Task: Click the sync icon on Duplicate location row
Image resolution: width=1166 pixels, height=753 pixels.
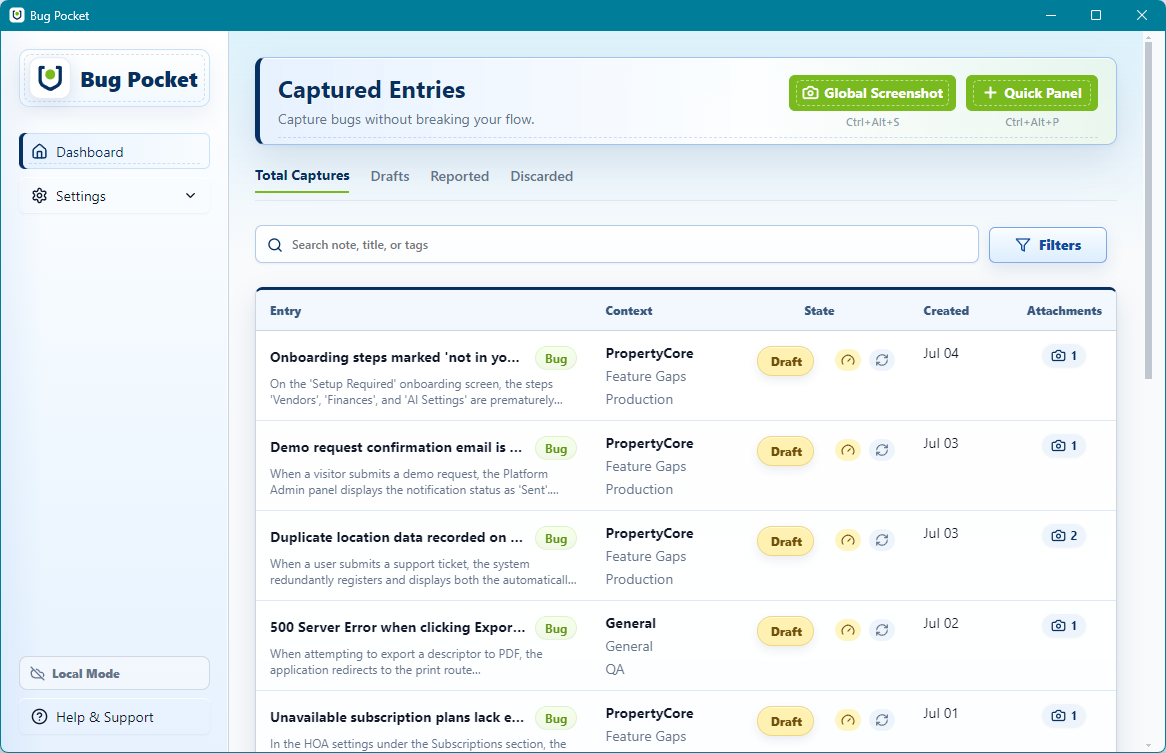Action: click(x=882, y=540)
